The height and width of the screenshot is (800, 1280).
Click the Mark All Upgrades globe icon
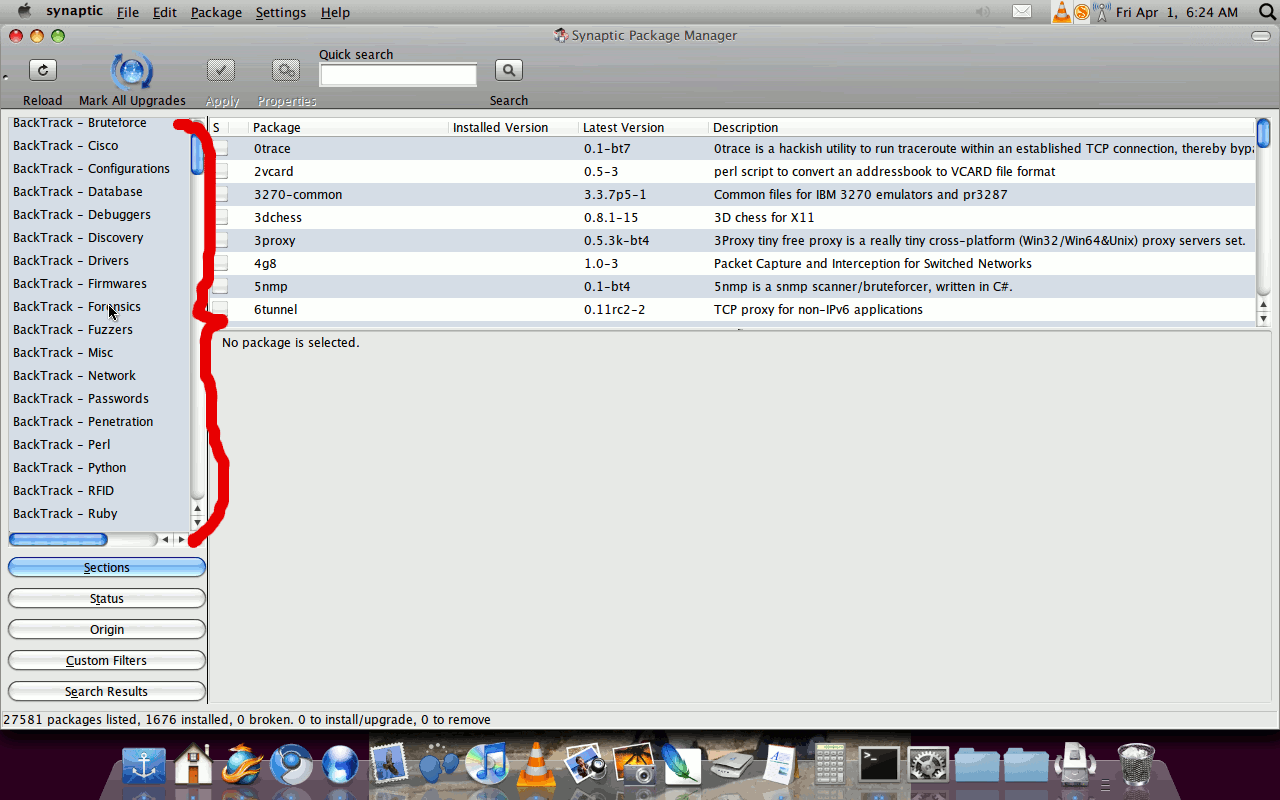(x=132, y=72)
